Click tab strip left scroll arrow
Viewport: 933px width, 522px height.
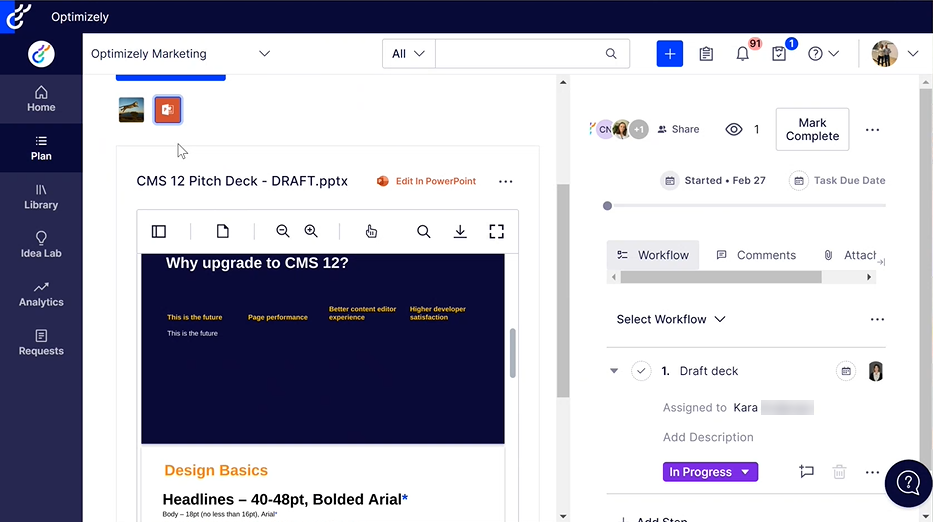click(614, 277)
